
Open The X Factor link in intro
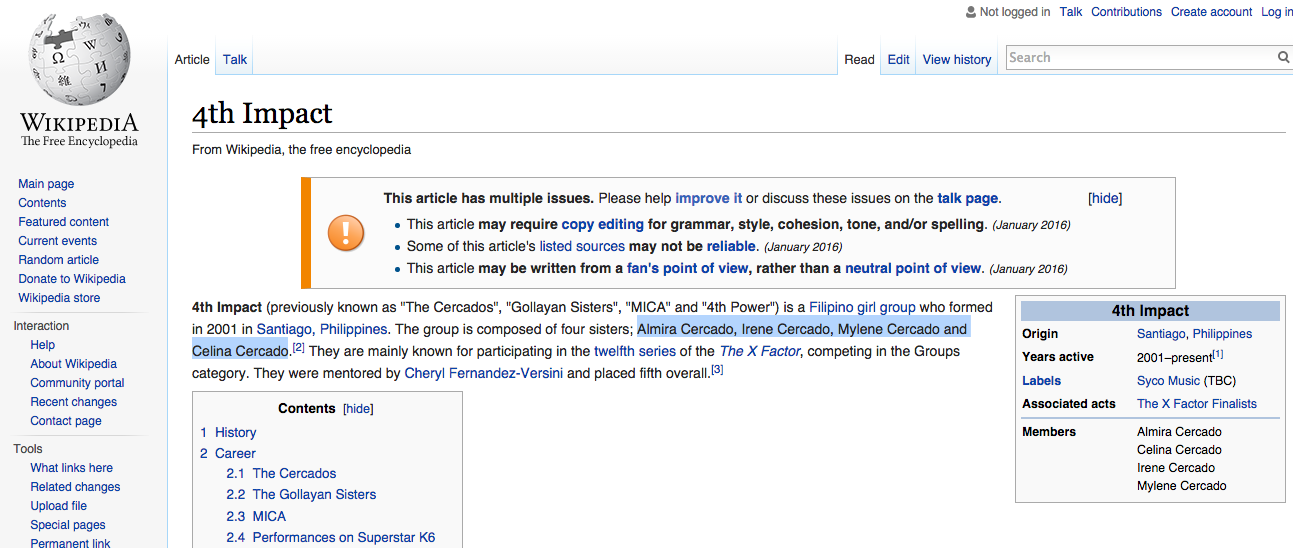pos(760,351)
